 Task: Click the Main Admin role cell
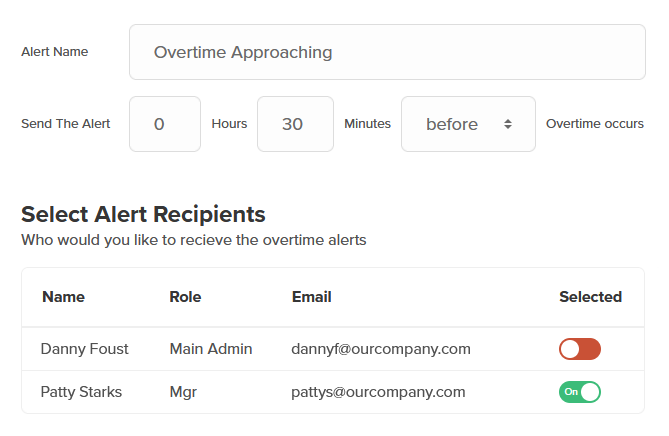(211, 349)
